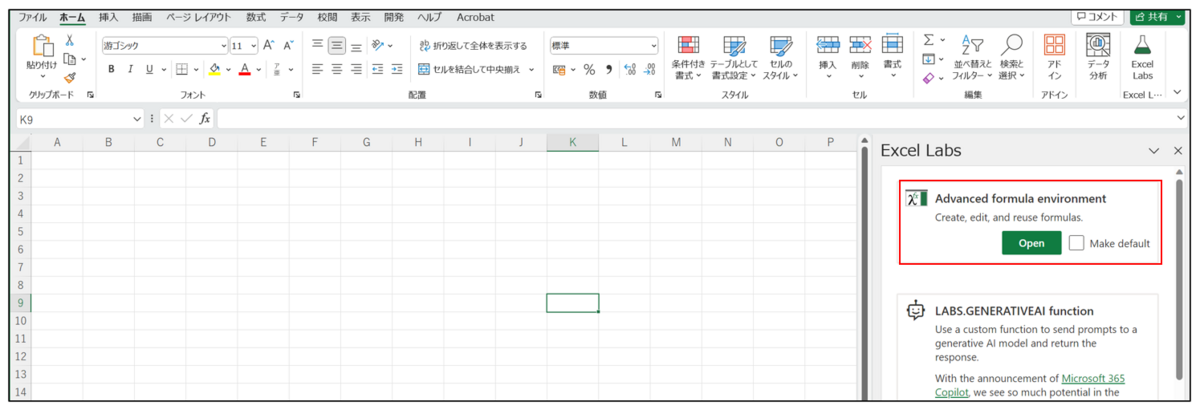The width and height of the screenshot is (1200, 410).
Task: Toggle middle vertical alignment button
Action: point(337,45)
